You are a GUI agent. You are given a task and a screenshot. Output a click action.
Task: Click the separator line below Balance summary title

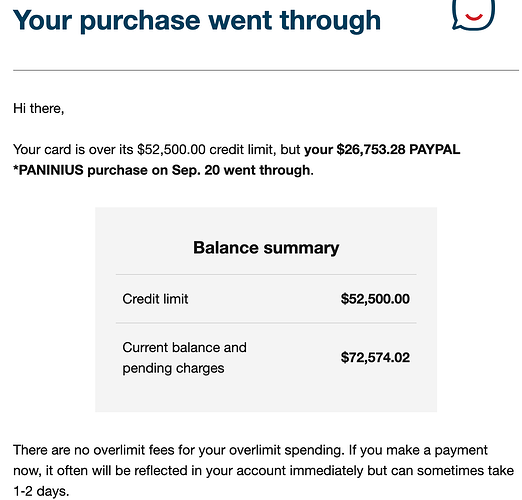tap(266, 275)
